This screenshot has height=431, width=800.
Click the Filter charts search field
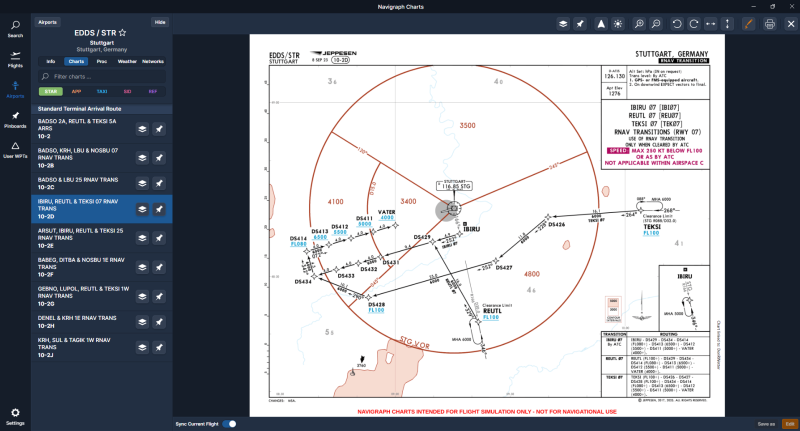click(x=102, y=77)
